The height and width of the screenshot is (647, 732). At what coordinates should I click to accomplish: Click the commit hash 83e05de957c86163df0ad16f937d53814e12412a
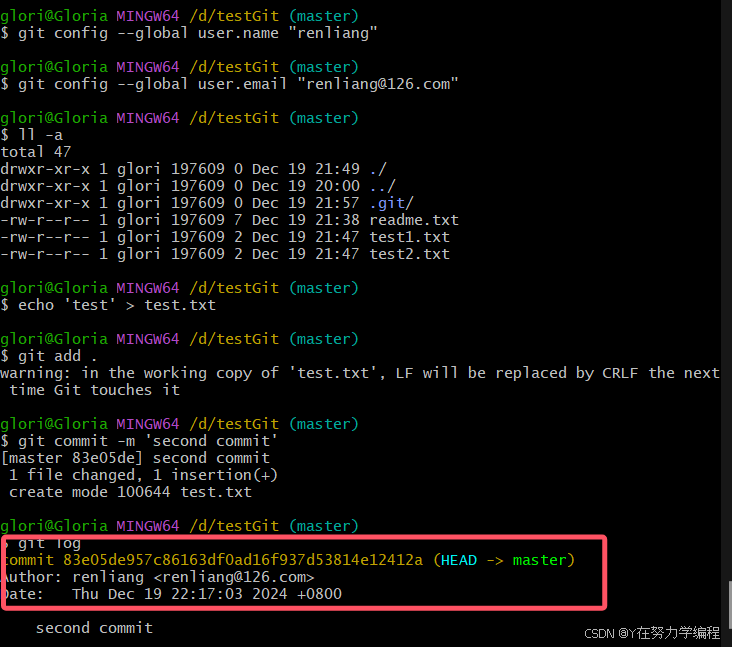[243, 560]
